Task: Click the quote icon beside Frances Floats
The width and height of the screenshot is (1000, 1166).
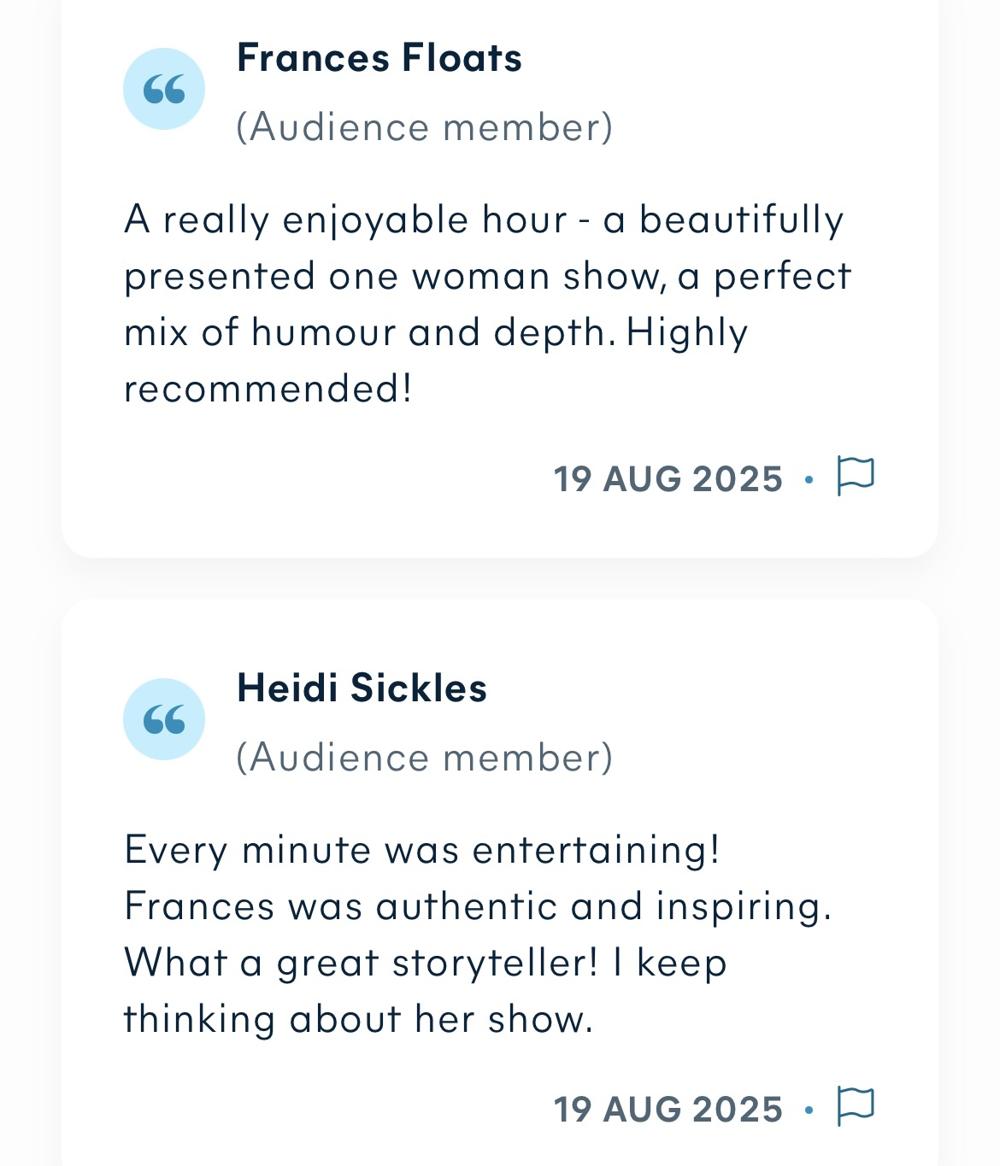Action: coord(164,90)
